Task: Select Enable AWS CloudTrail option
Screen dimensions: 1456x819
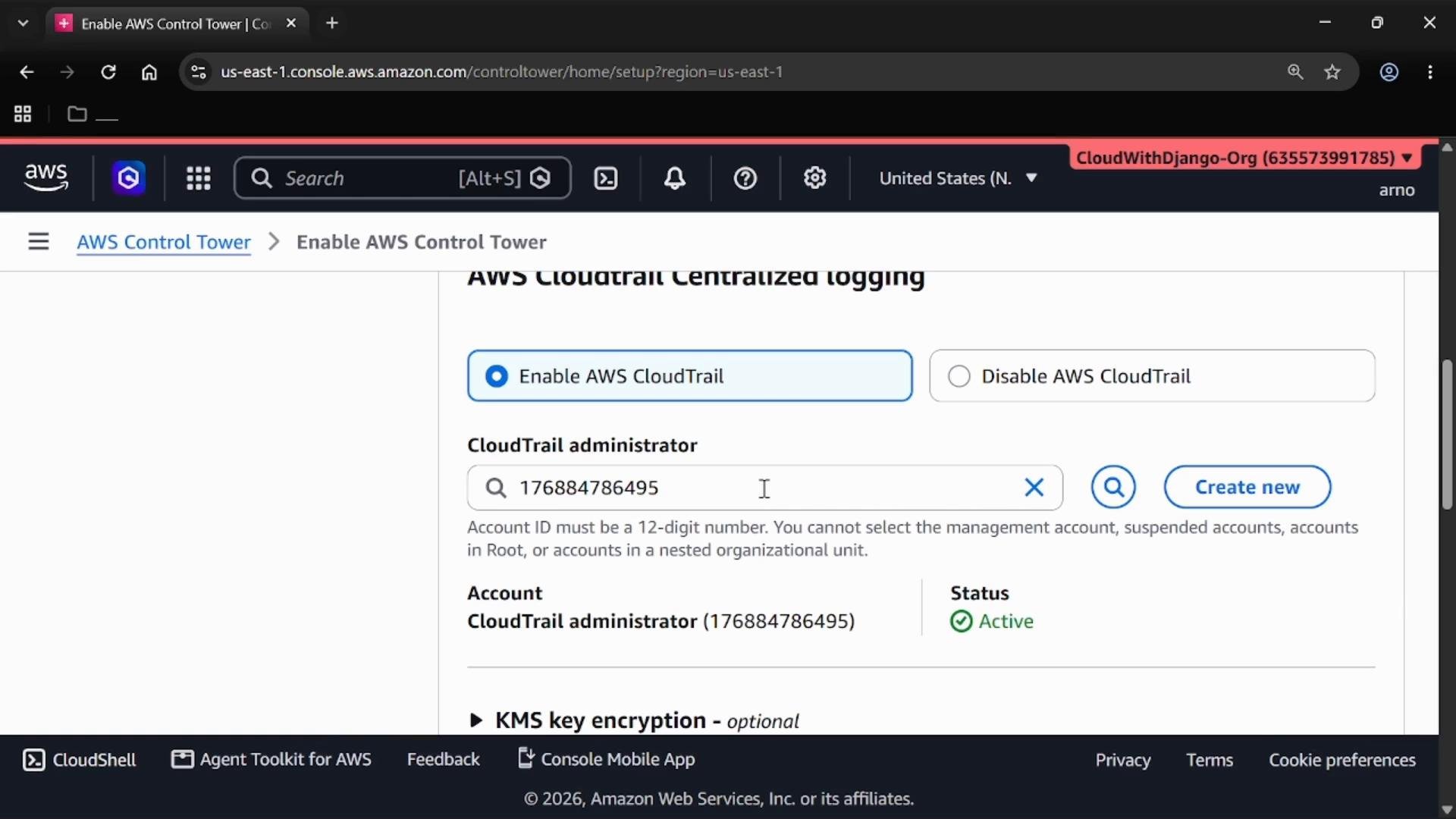Action: (x=689, y=376)
